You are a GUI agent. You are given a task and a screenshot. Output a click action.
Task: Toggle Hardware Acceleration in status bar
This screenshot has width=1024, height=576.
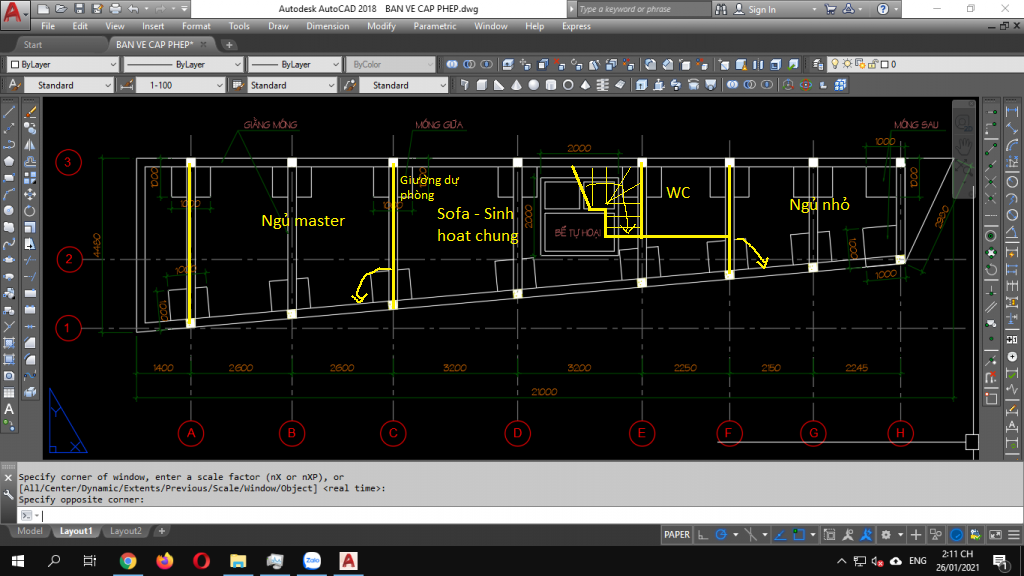click(x=957, y=535)
